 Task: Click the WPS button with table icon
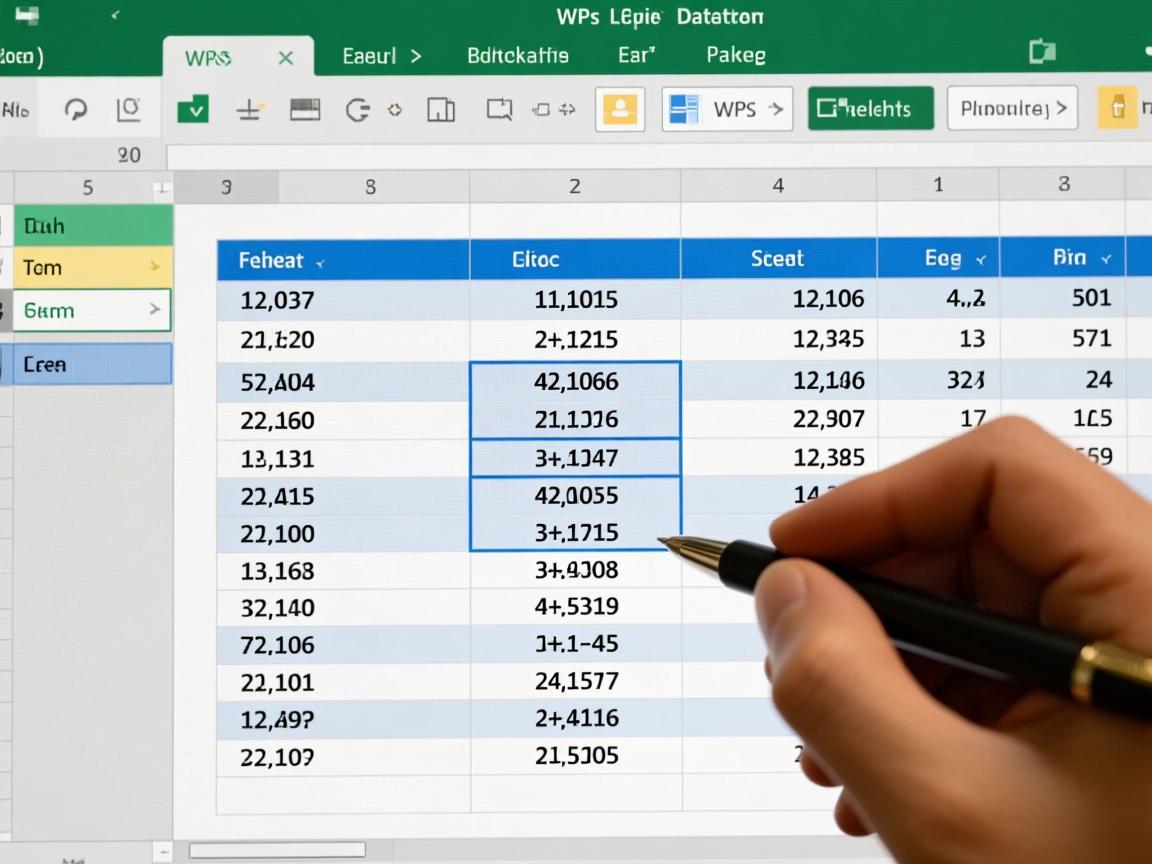pyautogui.click(x=727, y=109)
